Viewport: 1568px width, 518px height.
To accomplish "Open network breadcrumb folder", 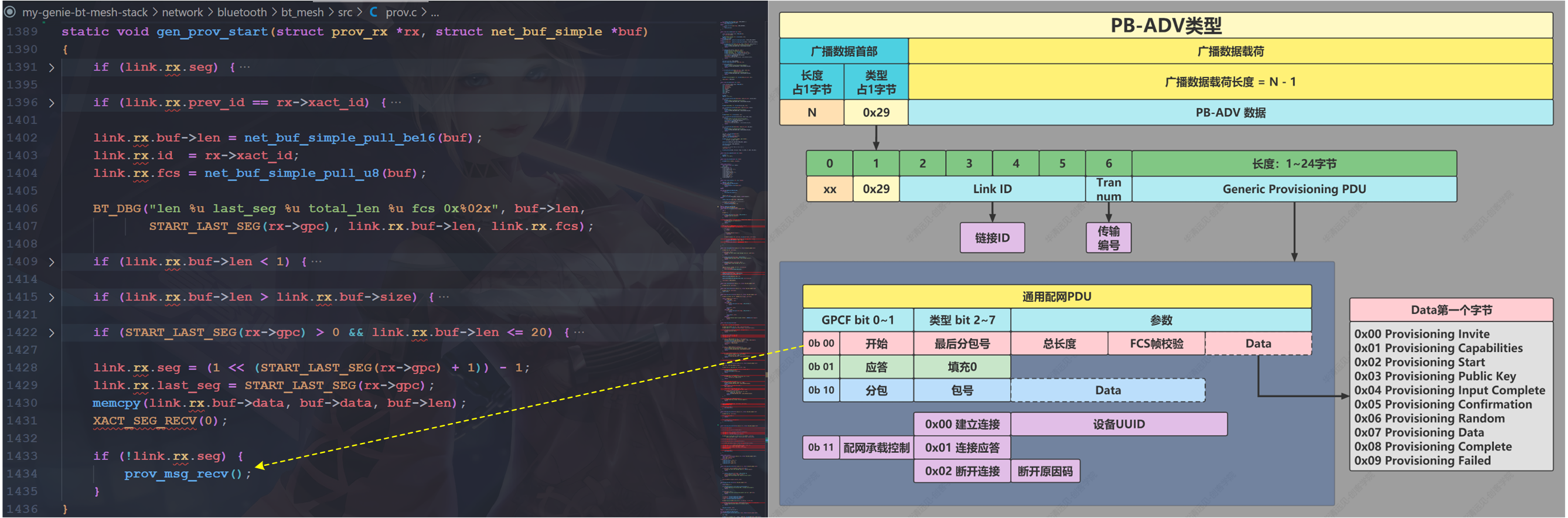I will pyautogui.click(x=182, y=12).
